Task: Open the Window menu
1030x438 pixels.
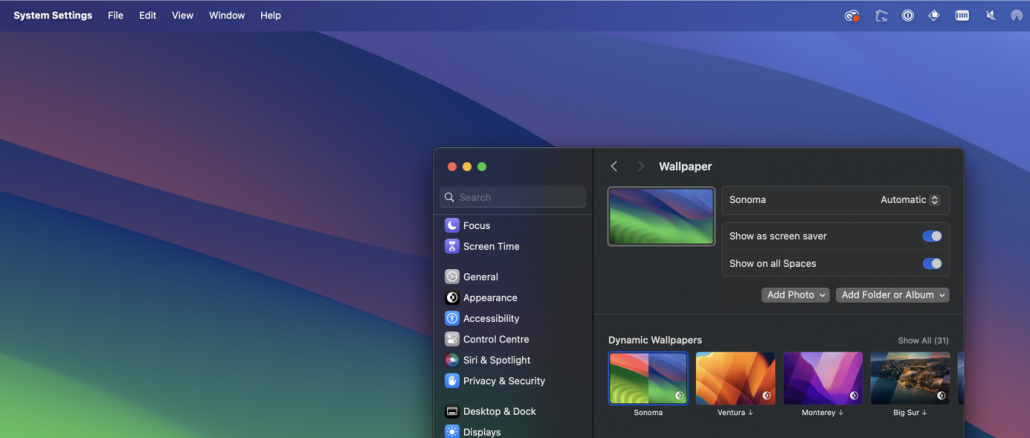Action: (227, 16)
